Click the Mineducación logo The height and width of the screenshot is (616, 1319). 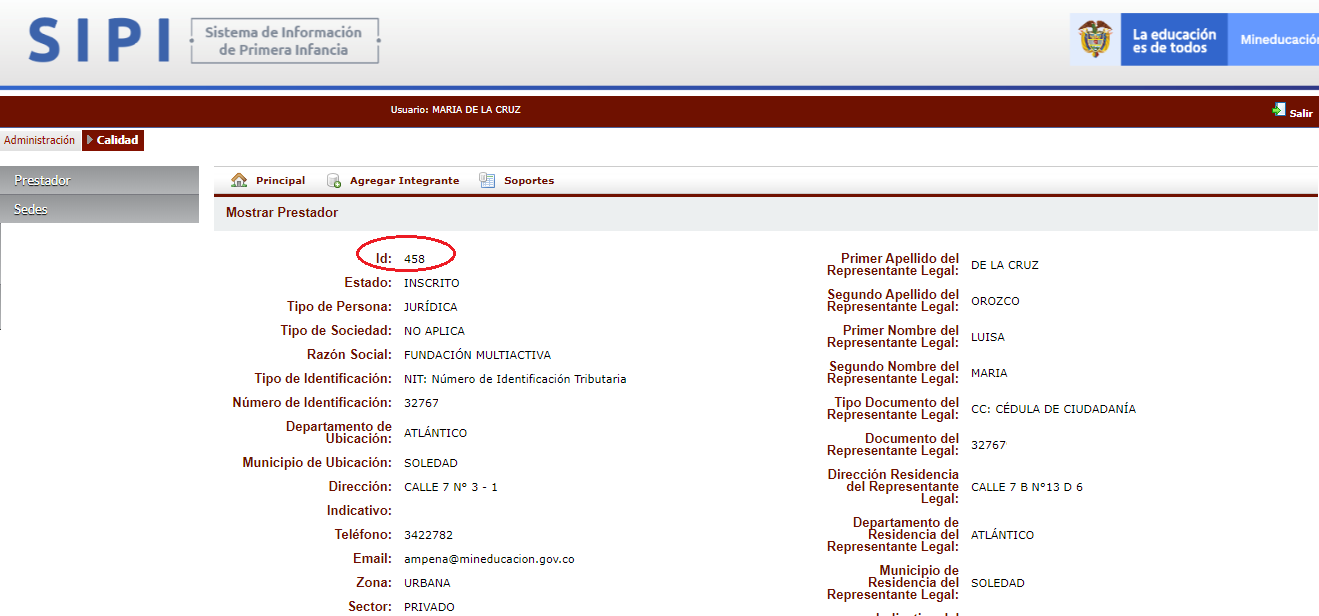pos(1278,40)
